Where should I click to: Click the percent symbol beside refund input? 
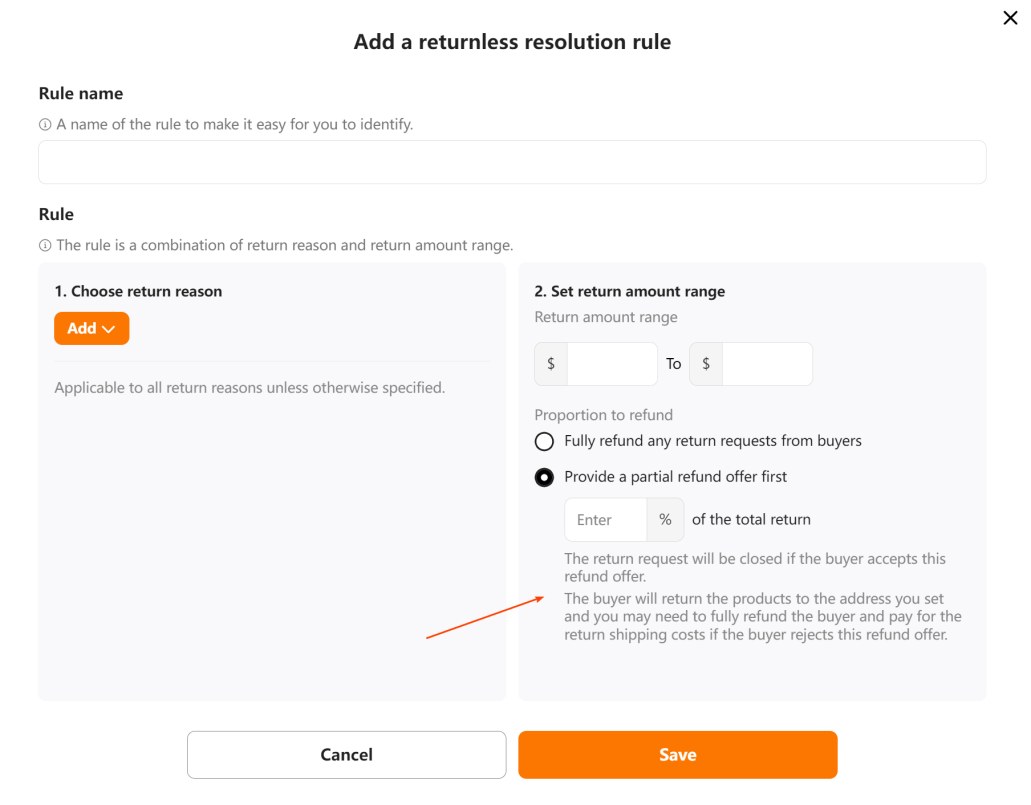[665, 519]
